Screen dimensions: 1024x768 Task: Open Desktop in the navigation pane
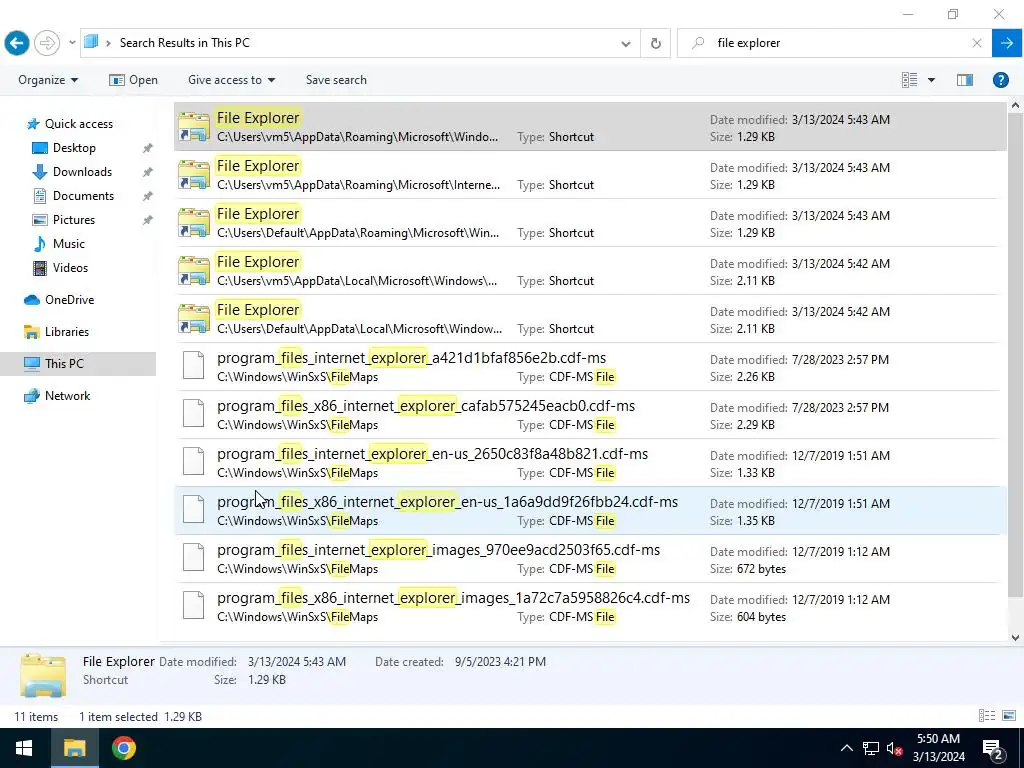click(74, 148)
